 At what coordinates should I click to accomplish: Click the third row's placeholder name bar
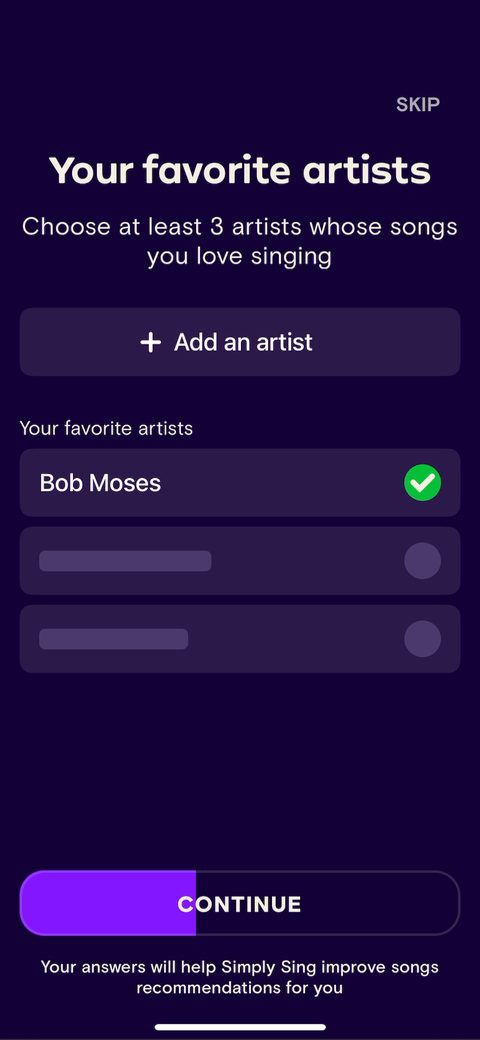click(x=113, y=639)
